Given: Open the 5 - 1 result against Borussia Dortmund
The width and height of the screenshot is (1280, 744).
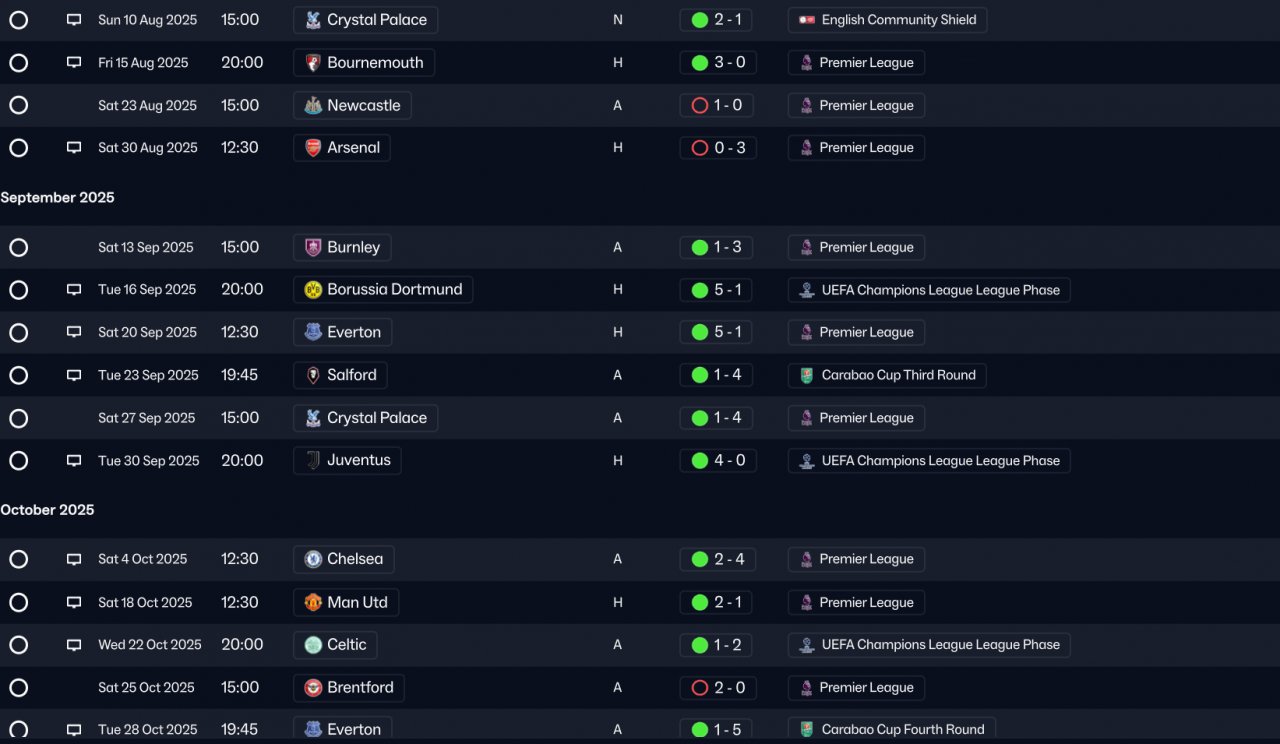Looking at the screenshot, I should [718, 290].
